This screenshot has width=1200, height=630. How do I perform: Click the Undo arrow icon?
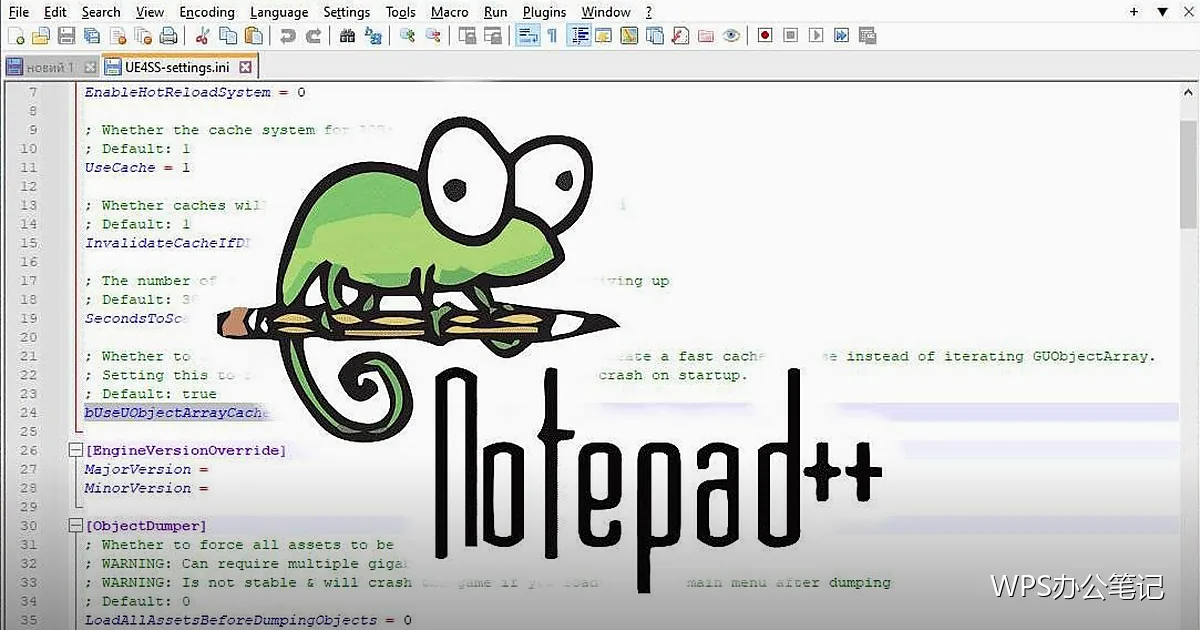tap(288, 36)
